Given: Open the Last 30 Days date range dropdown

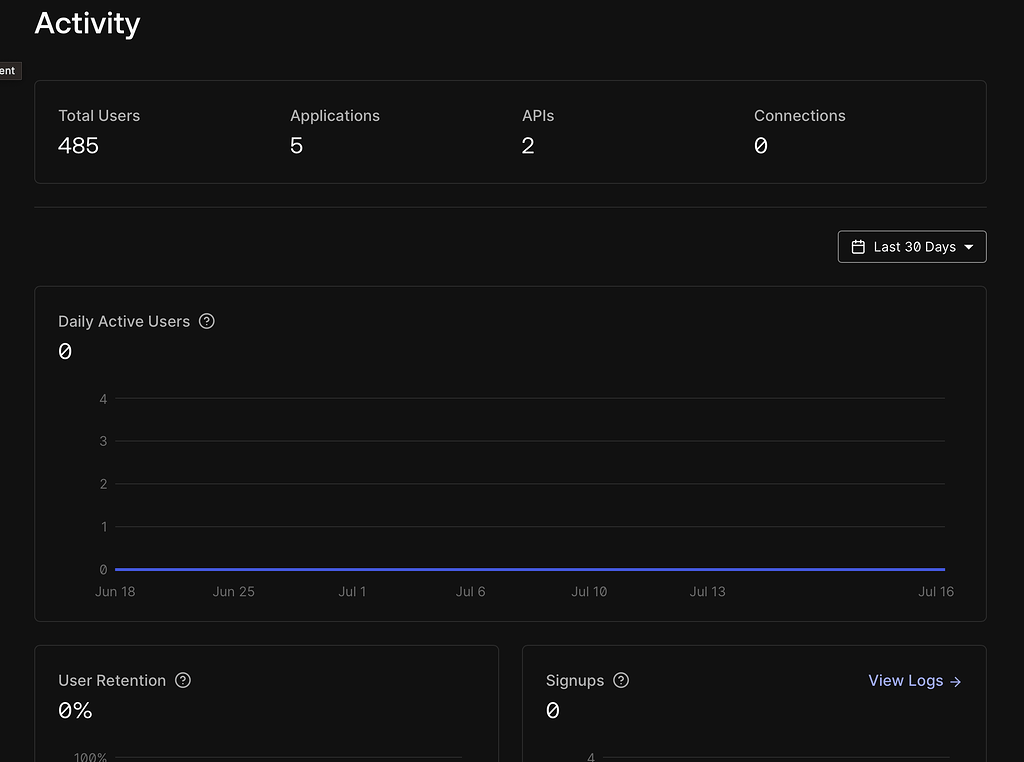Looking at the screenshot, I should point(911,246).
